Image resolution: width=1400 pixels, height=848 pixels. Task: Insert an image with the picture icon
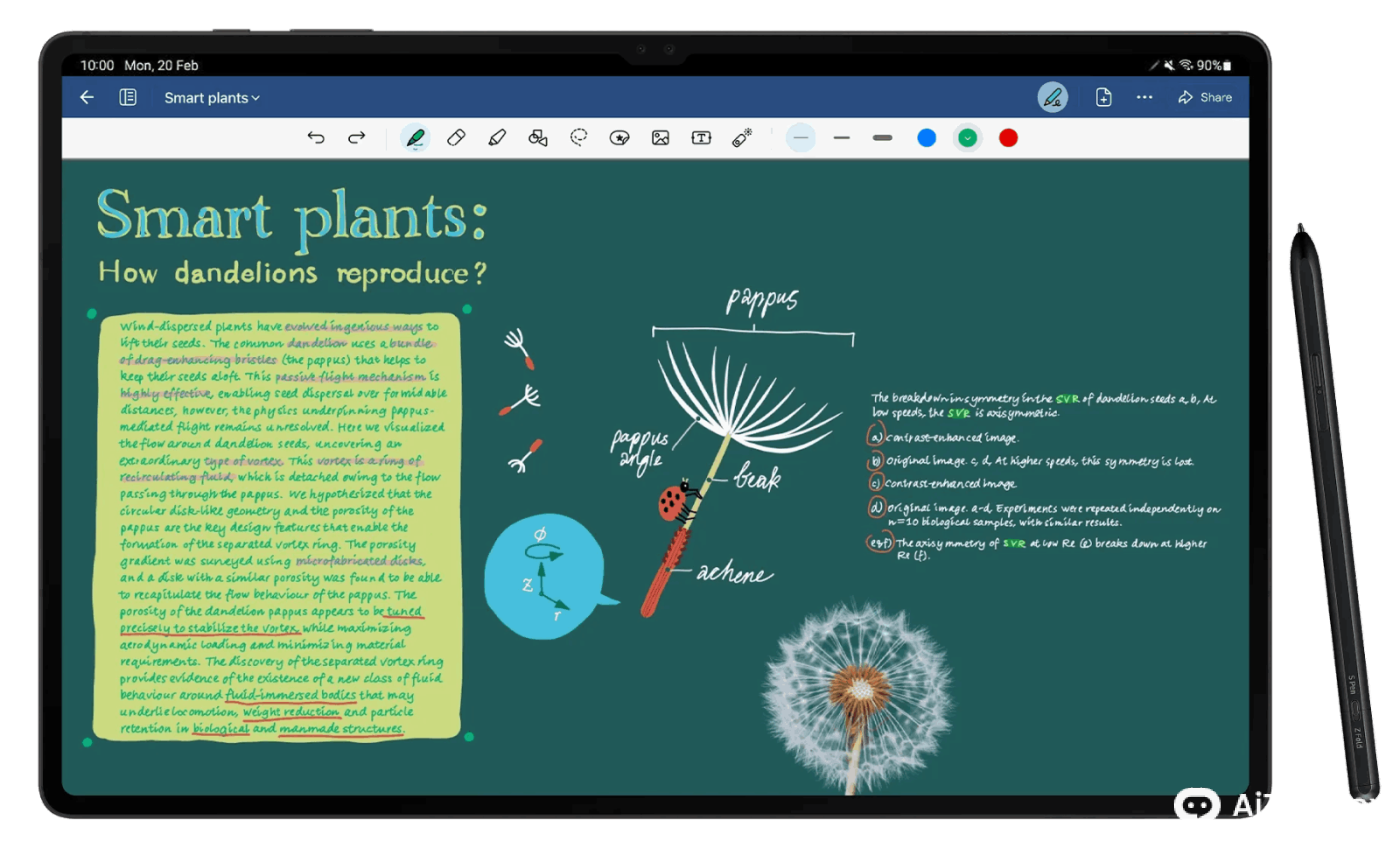(660, 138)
